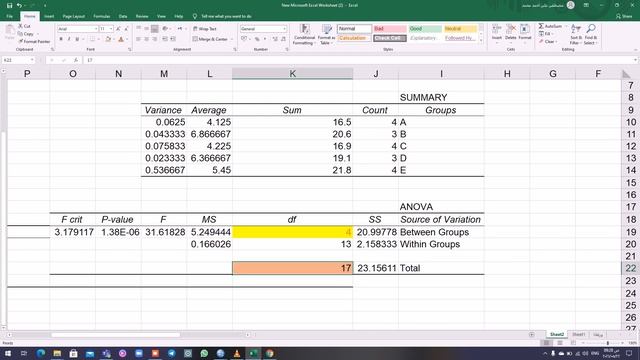Viewport: 640px width, 360px height.
Task: Switch to the Review tab
Action: [x=142, y=16]
